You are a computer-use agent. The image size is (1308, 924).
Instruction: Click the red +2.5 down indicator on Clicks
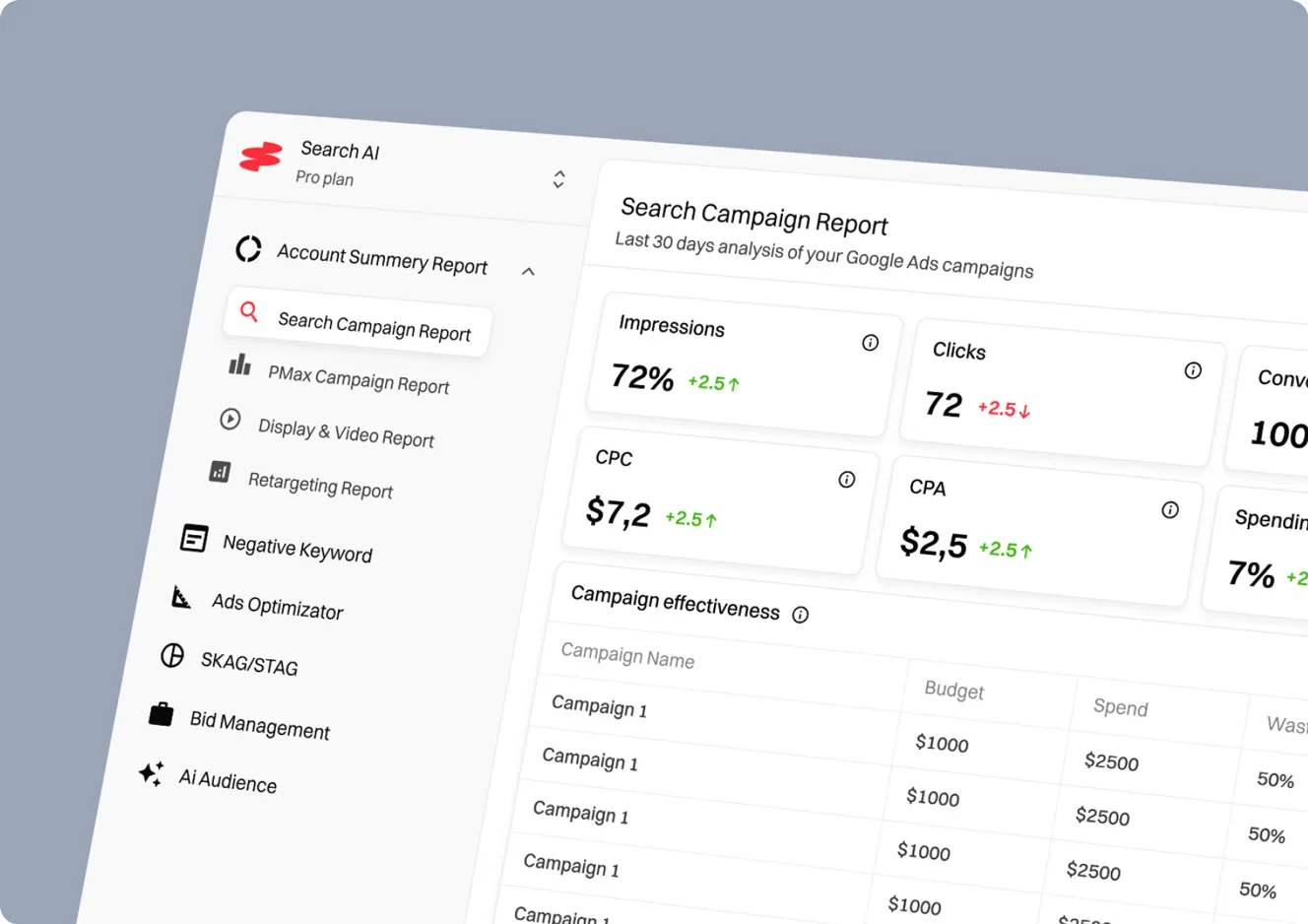[1004, 408]
